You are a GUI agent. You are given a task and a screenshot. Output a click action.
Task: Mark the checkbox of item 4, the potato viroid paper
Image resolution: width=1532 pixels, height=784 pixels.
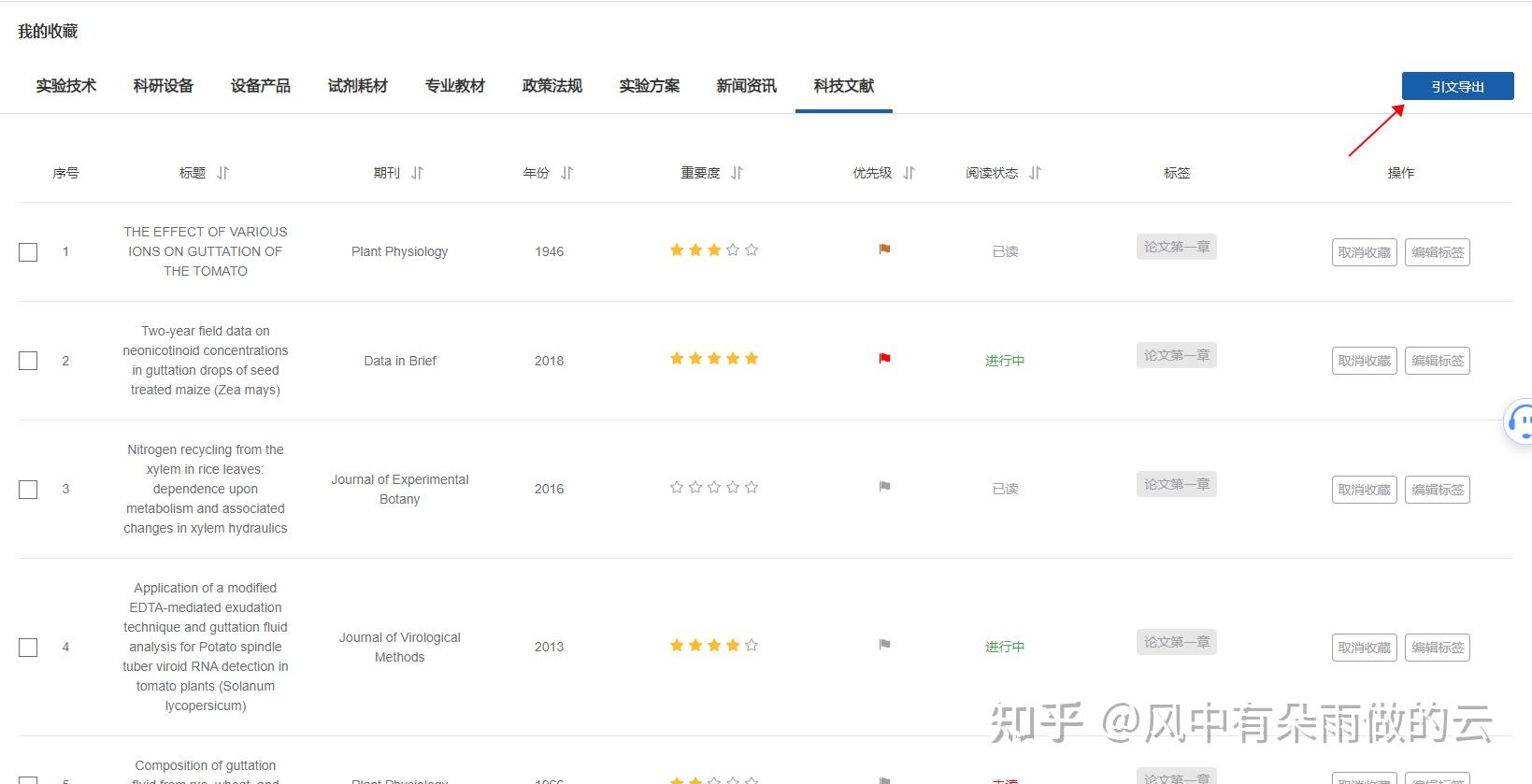[28, 648]
